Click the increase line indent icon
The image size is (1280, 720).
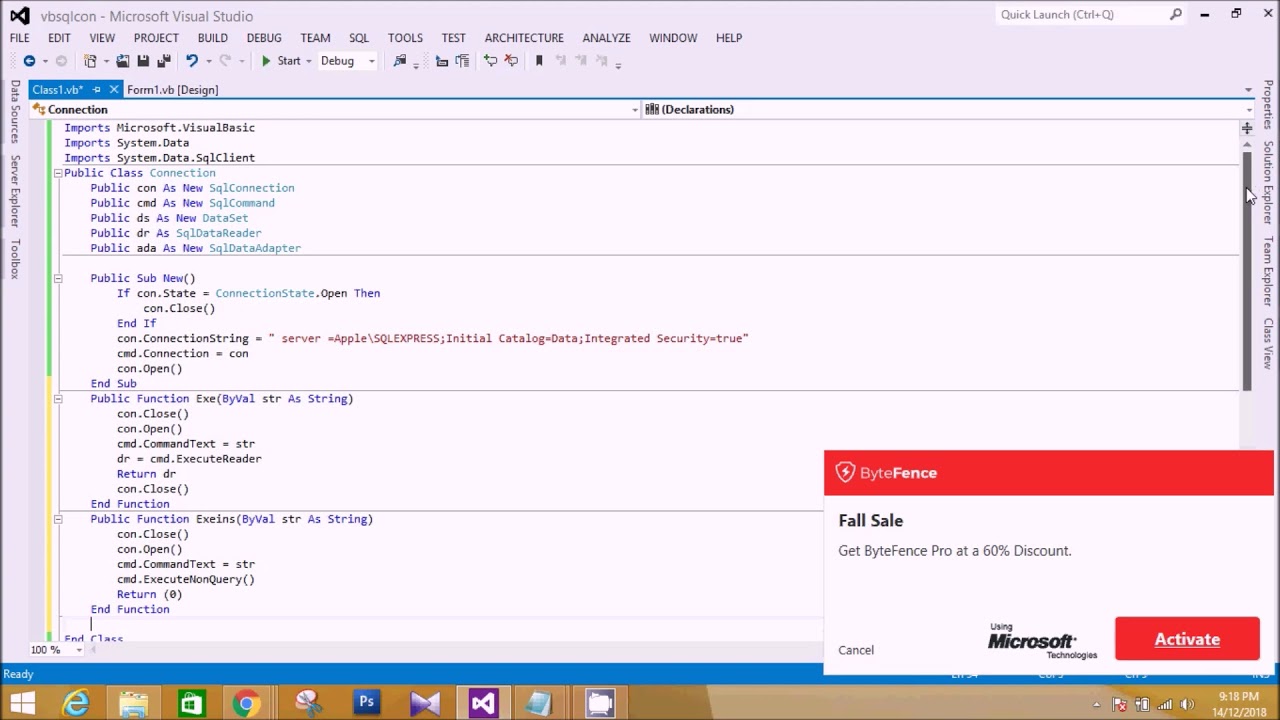pyautogui.click(x=462, y=61)
